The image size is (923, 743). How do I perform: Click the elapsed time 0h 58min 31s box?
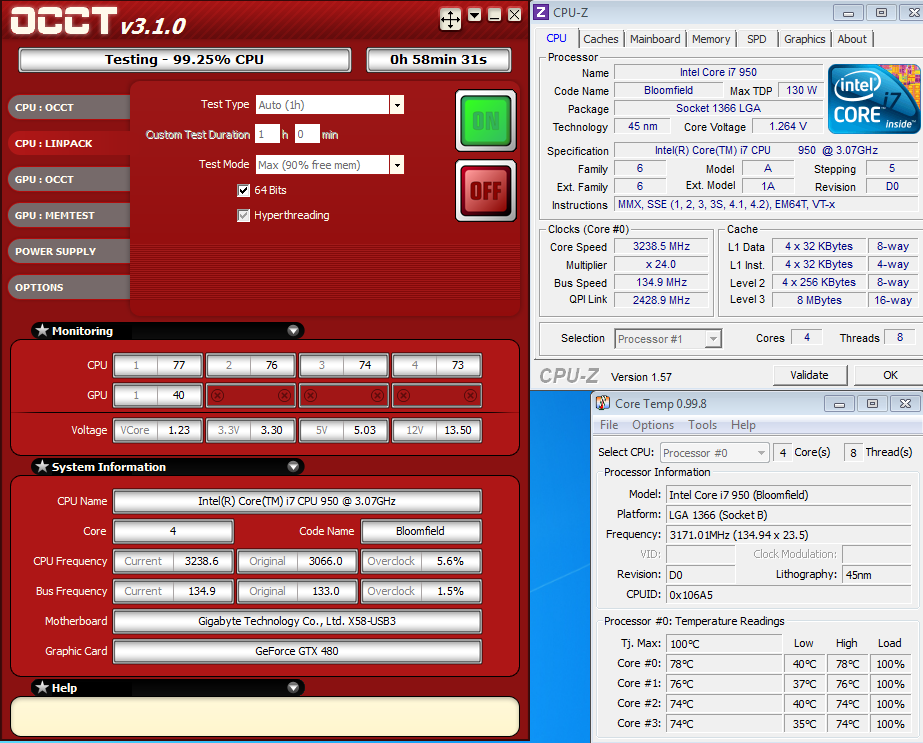pos(439,59)
